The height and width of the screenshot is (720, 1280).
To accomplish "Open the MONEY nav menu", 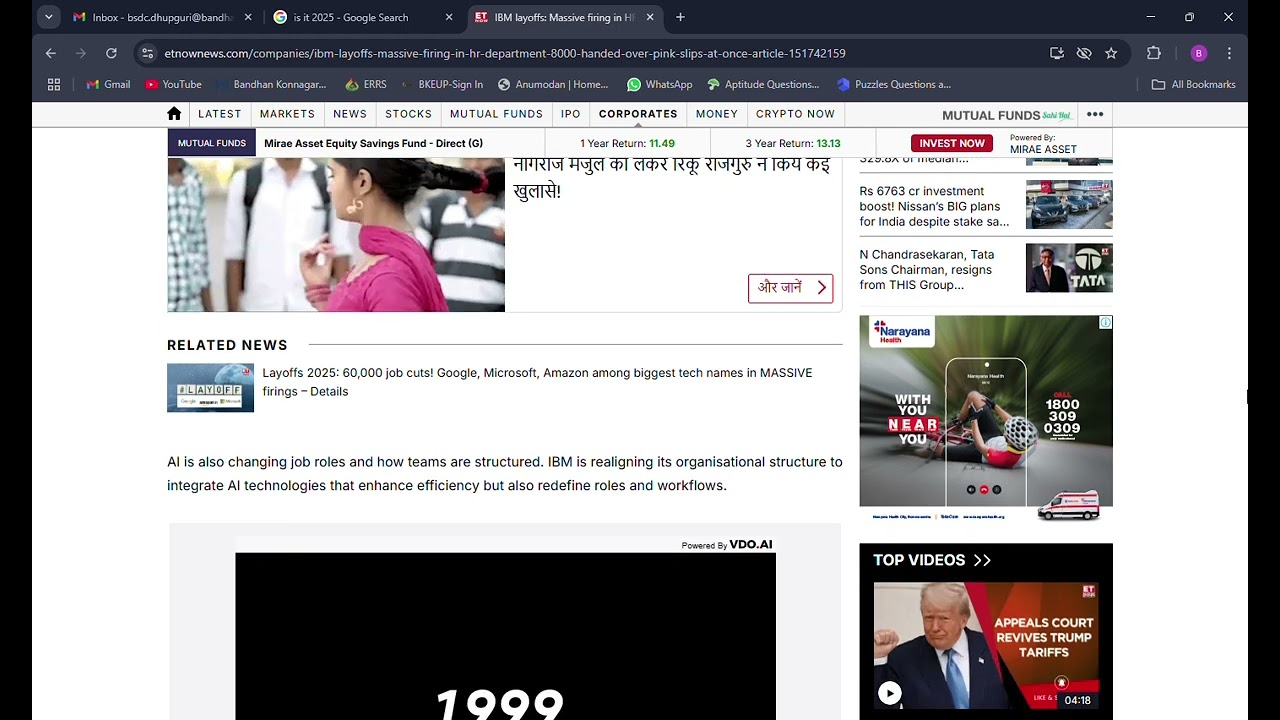I will 717,114.
